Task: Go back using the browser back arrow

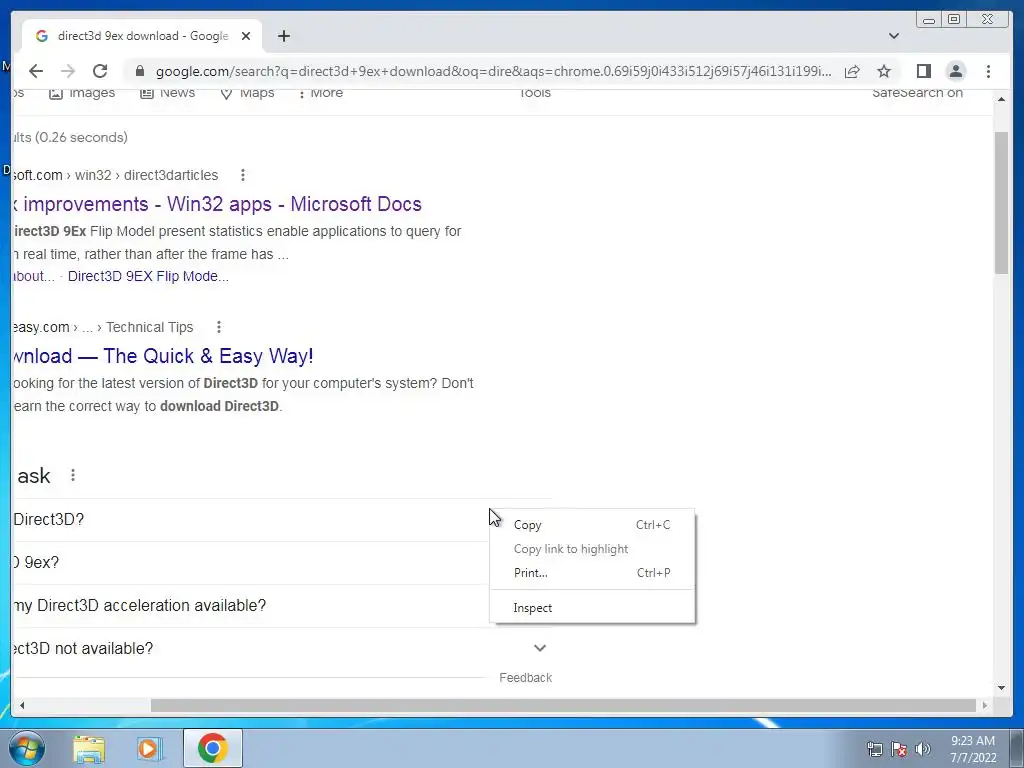Action: [36, 71]
